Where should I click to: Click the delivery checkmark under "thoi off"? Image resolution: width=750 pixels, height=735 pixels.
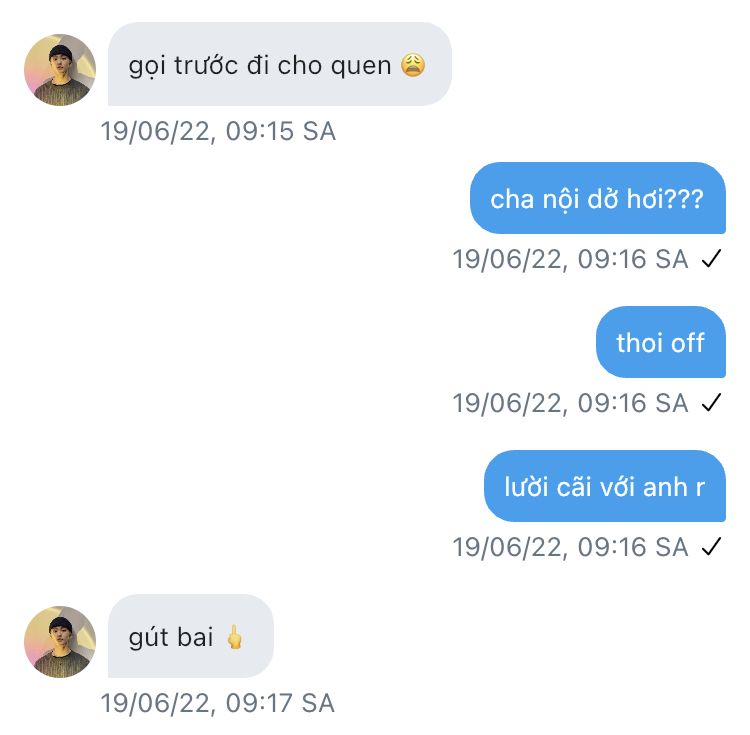(712, 404)
